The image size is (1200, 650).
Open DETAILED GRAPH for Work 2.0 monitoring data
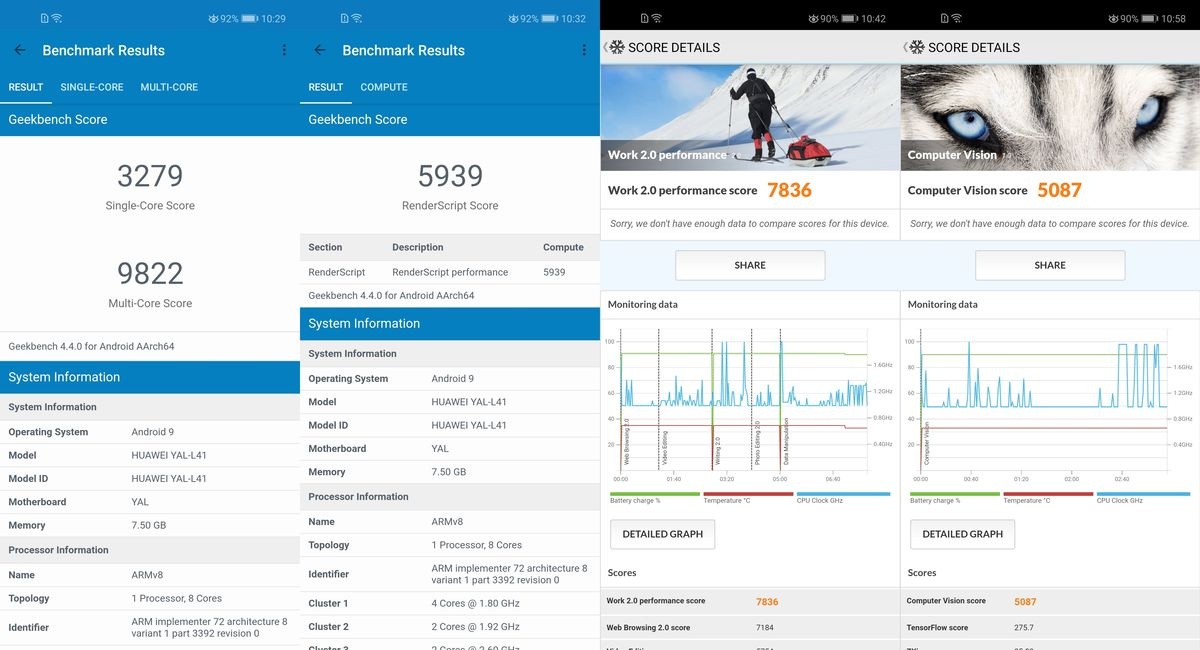[662, 534]
